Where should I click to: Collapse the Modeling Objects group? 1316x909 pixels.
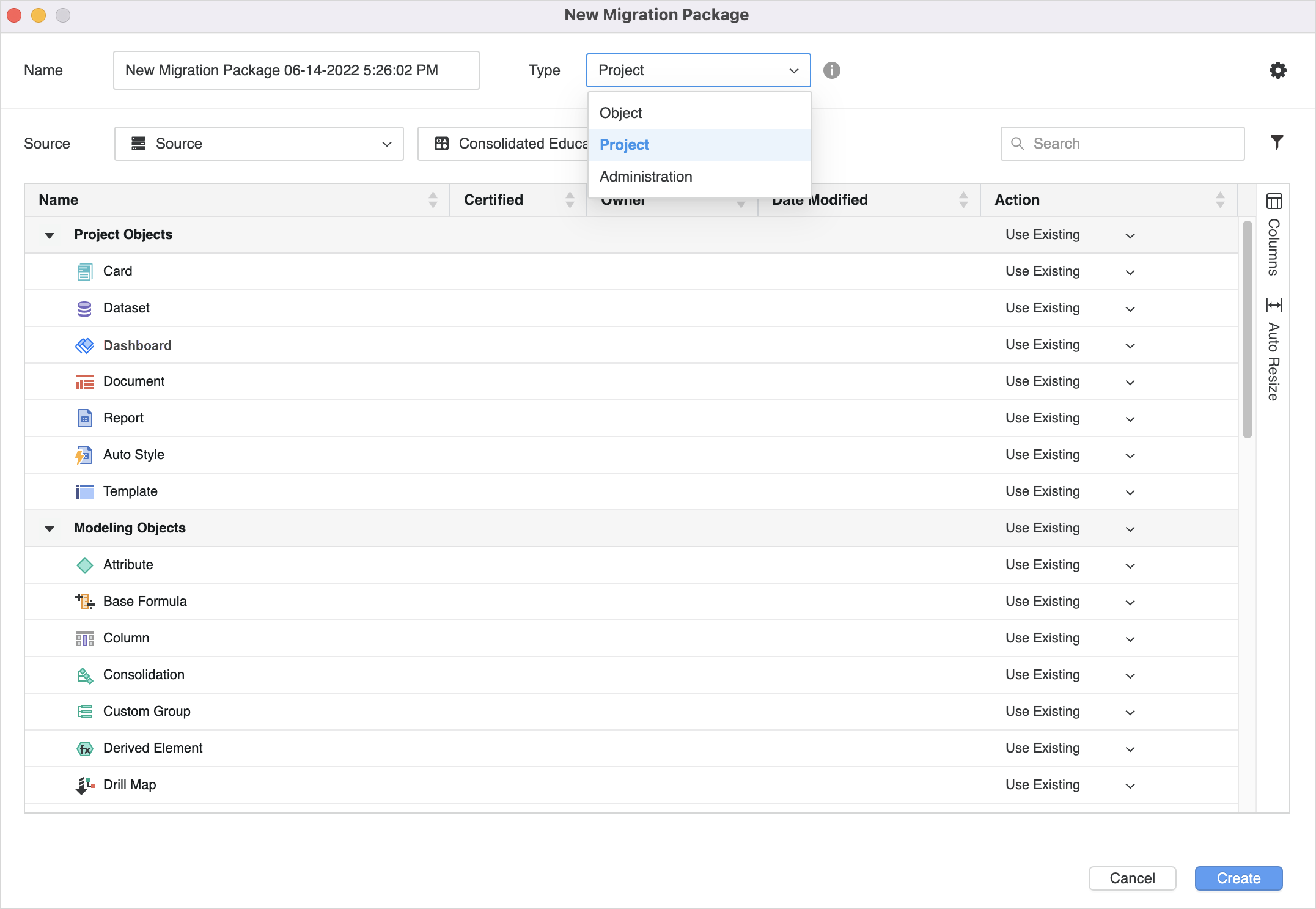[50, 529]
